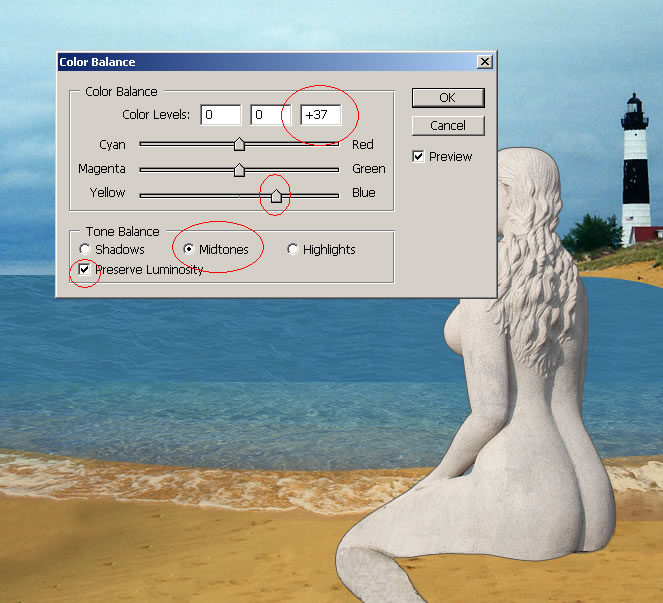The image size is (663, 603).
Task: Click the Blue label
Action: pyautogui.click(x=364, y=193)
